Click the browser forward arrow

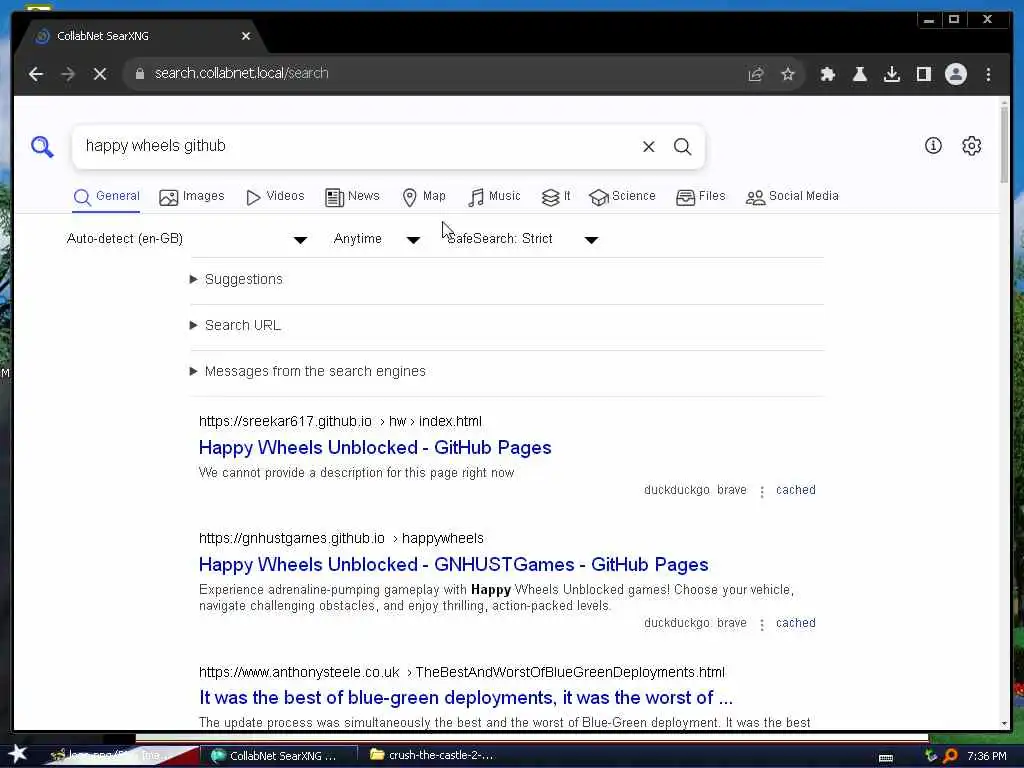pyautogui.click(x=68, y=74)
